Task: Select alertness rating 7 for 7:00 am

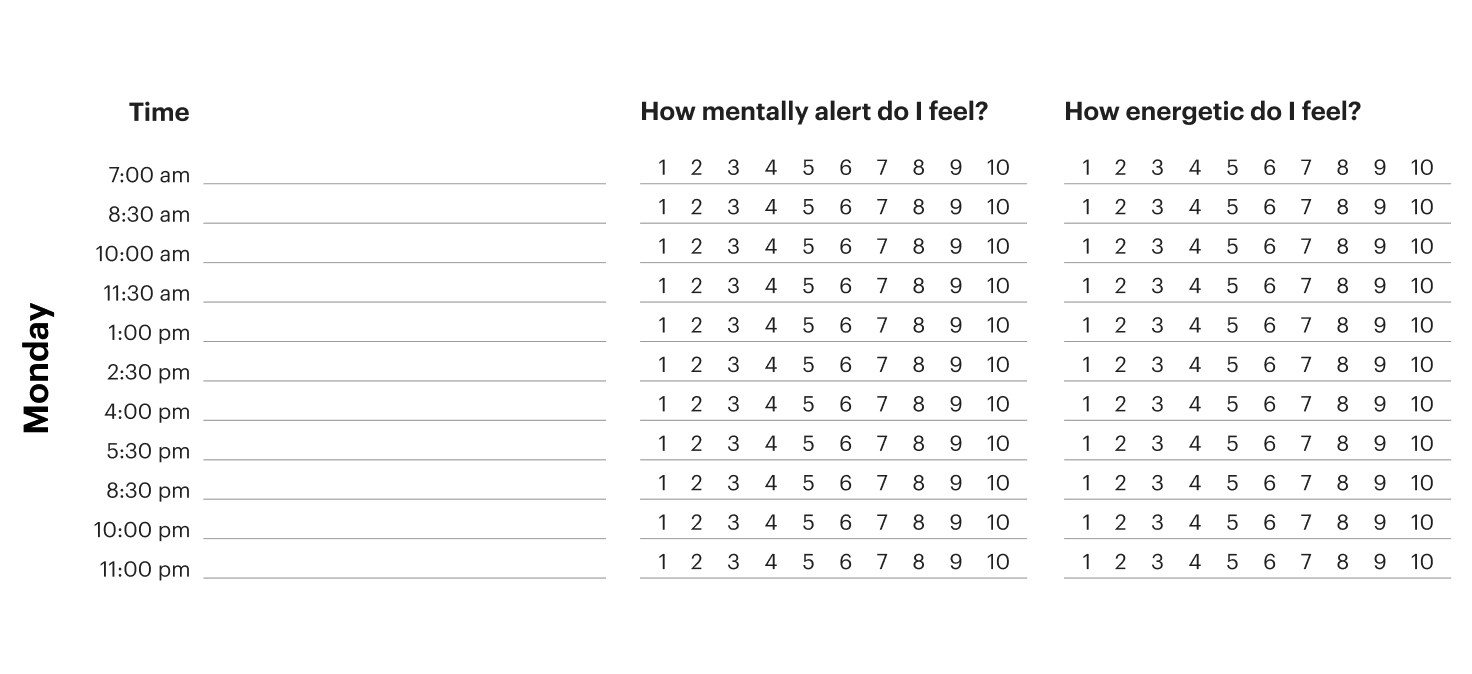Action: click(x=882, y=168)
